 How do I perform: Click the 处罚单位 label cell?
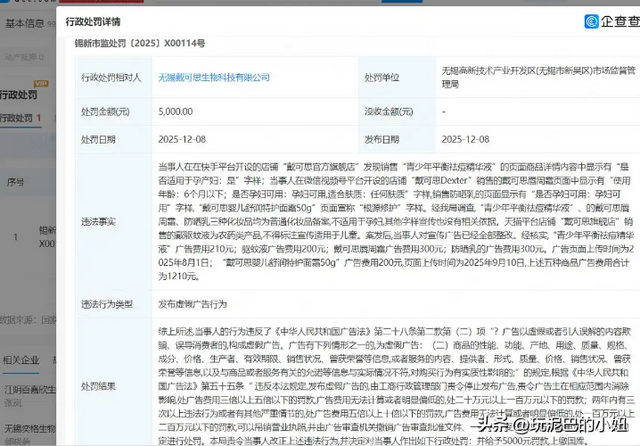pos(397,77)
